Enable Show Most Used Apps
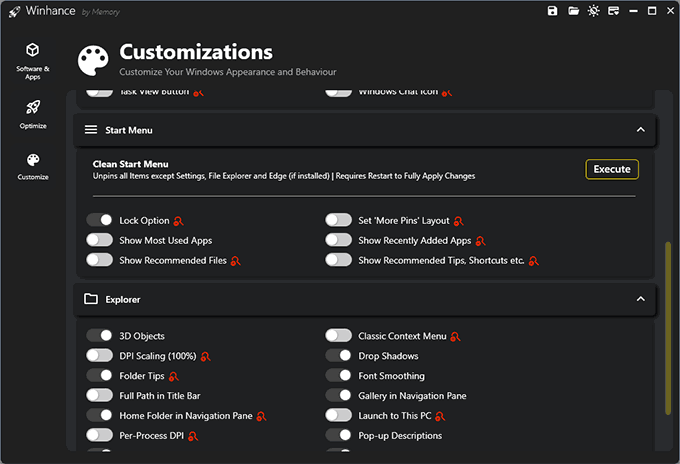 point(99,240)
